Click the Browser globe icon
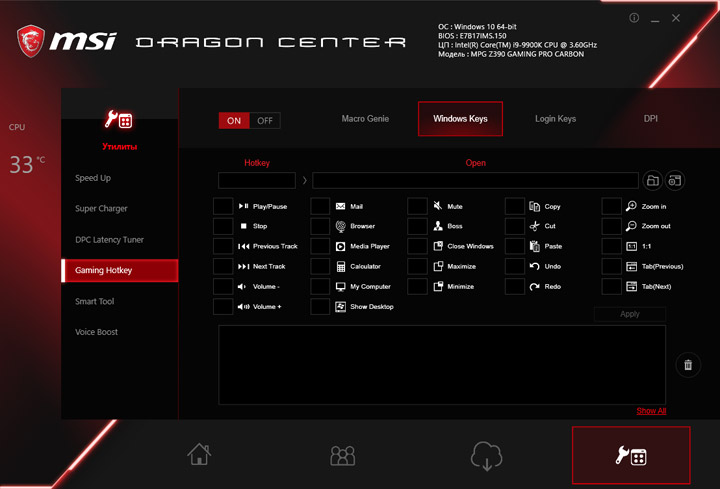 [x=340, y=226]
